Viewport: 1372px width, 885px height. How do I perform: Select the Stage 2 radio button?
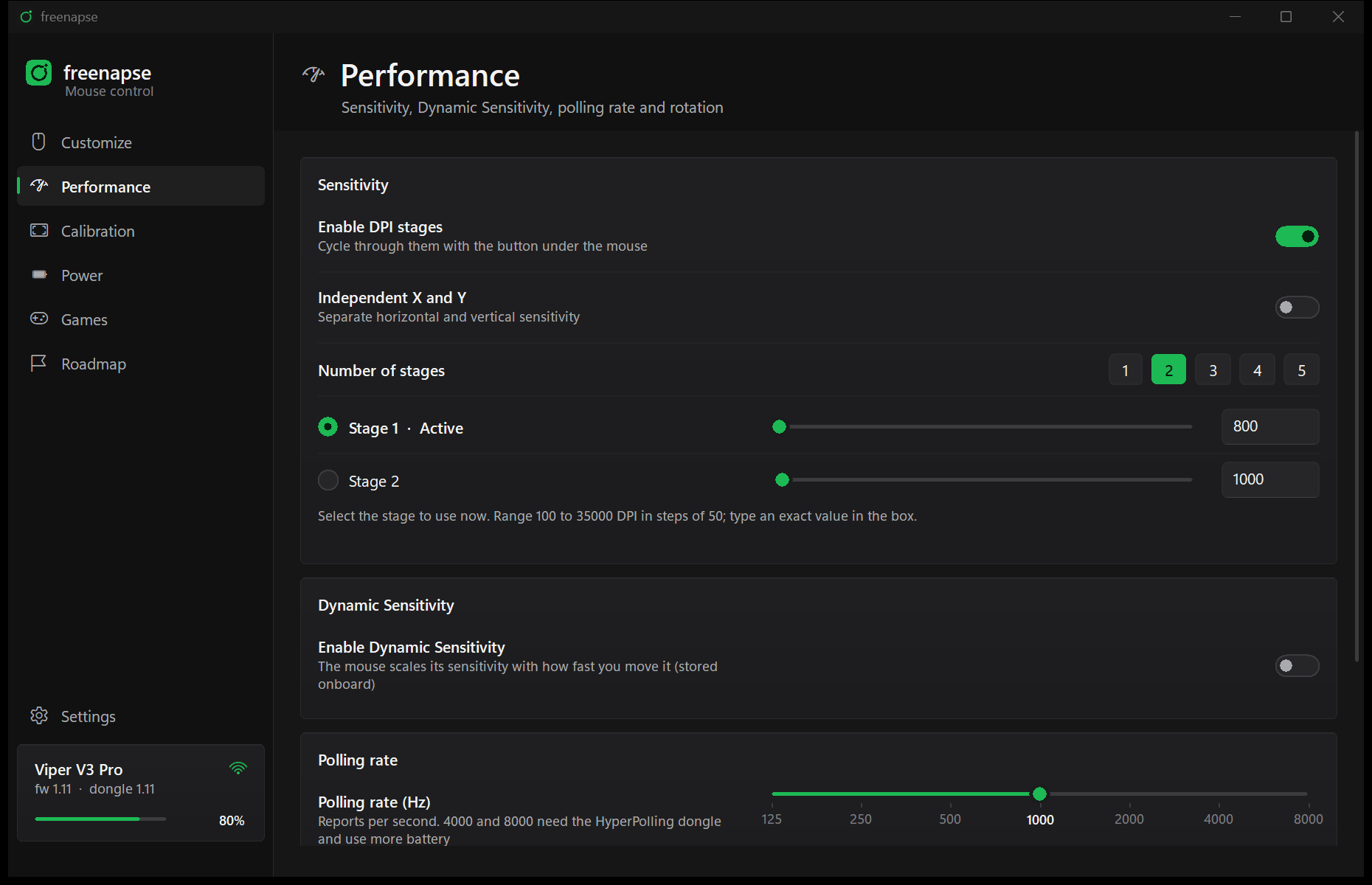(328, 480)
